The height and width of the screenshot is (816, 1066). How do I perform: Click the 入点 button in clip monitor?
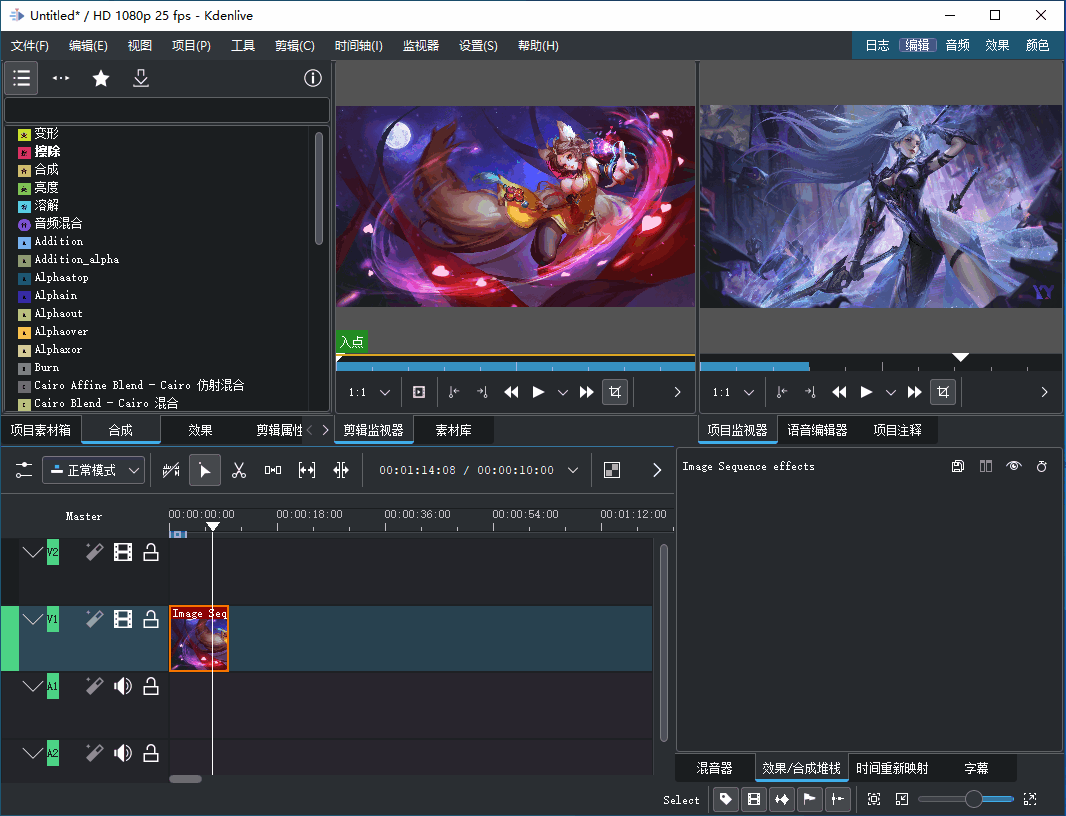point(351,341)
